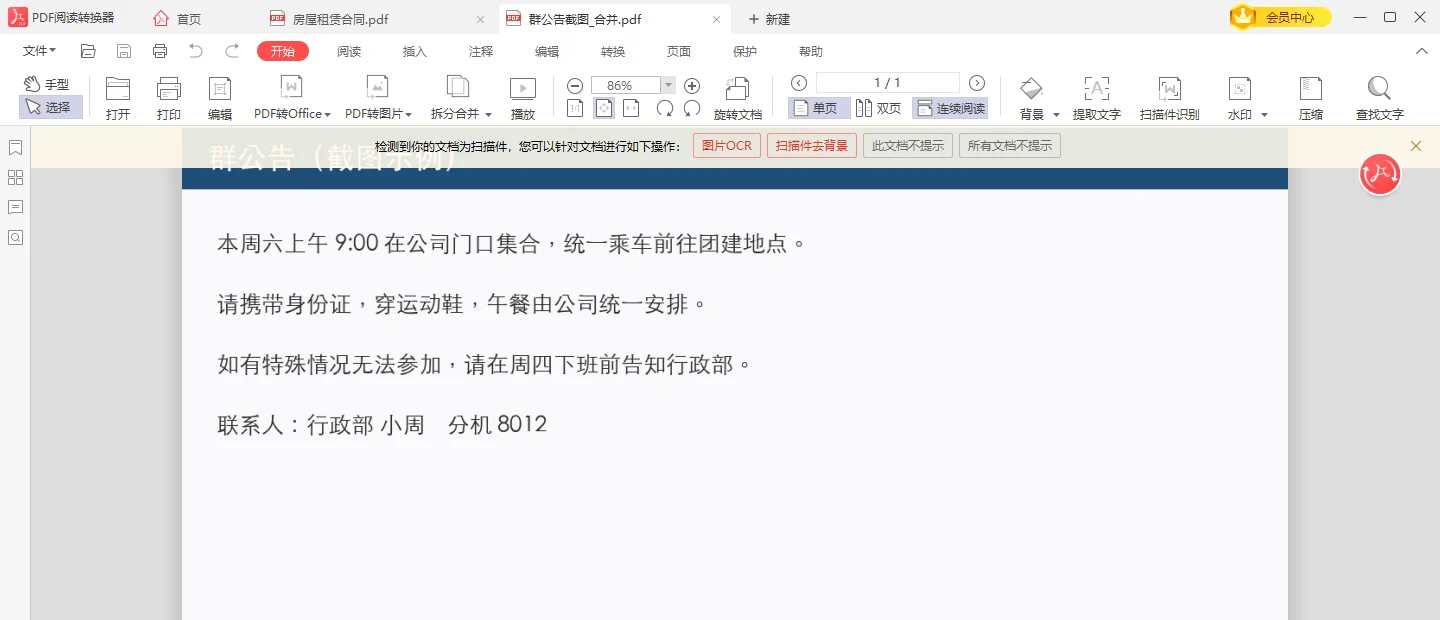Open the 86% zoom level dropdown arrow
Screen dimensions: 1440x620
click(x=668, y=85)
